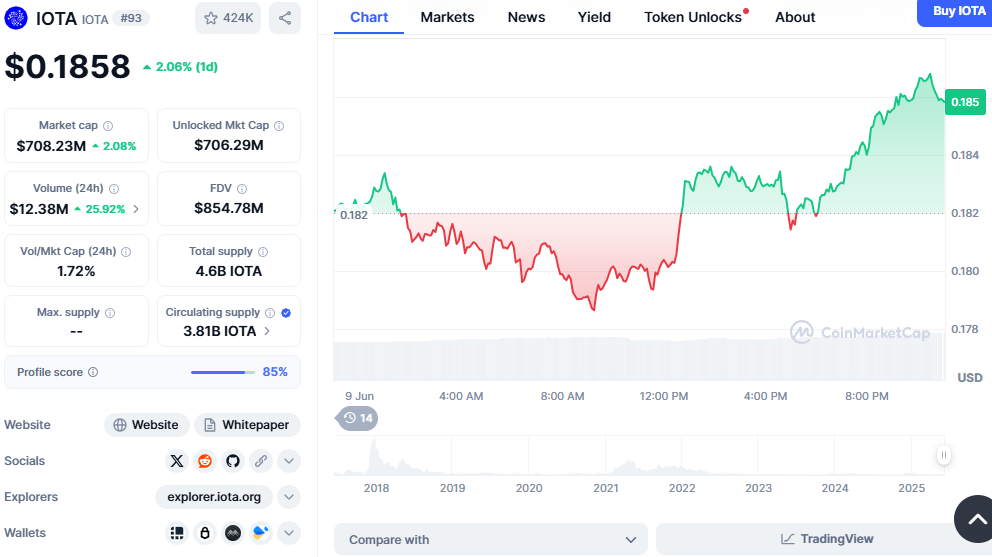Open the Token Unlocks tab

[693, 17]
